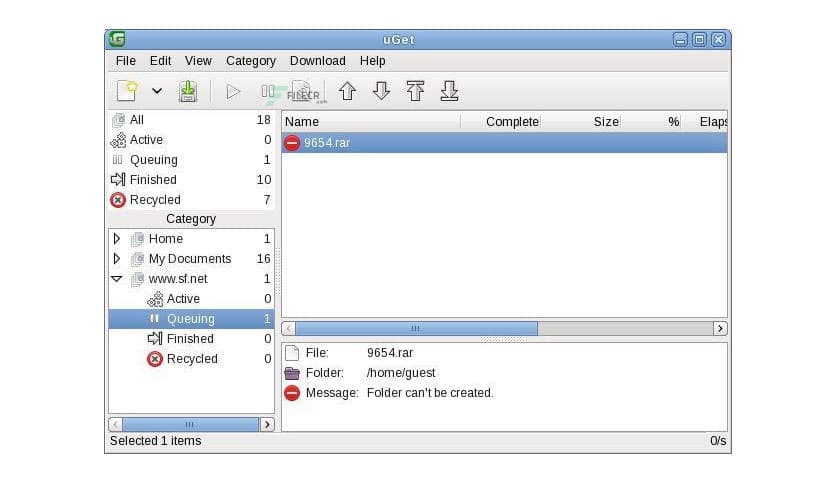Open the Edit menu
Viewport: 836px width, 484px height.
tap(160, 61)
